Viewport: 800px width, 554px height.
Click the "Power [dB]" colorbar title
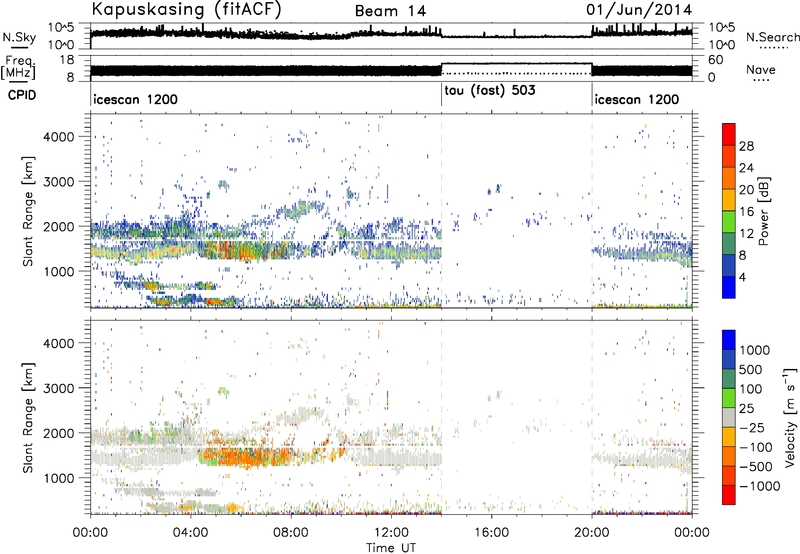click(764, 211)
